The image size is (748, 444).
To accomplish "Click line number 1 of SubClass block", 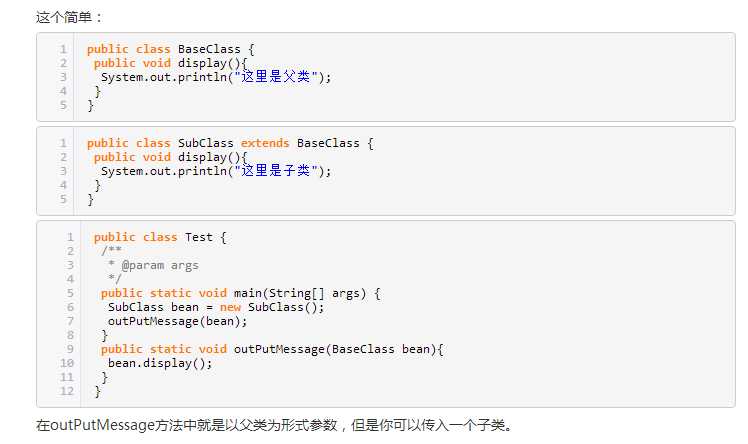I will click(x=63, y=143).
